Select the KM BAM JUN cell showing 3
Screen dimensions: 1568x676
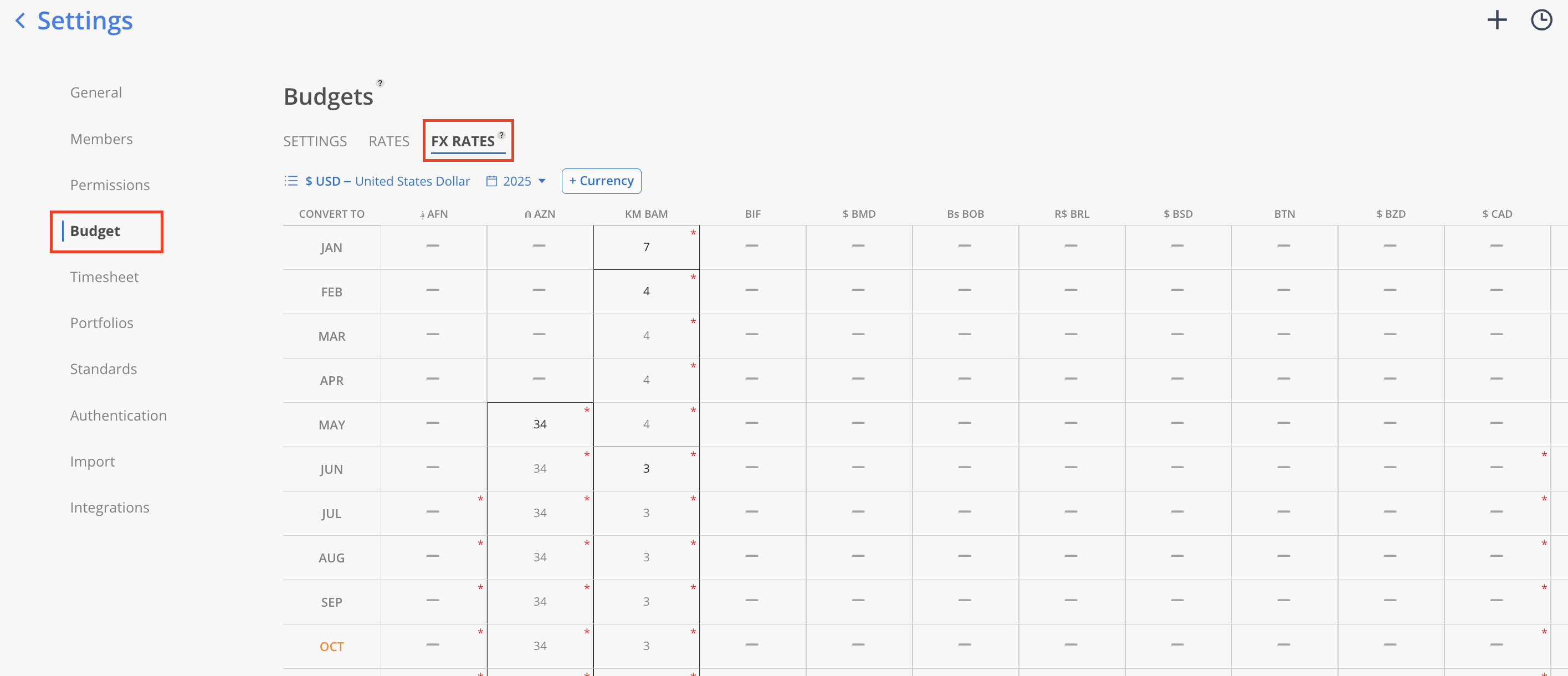(x=646, y=469)
